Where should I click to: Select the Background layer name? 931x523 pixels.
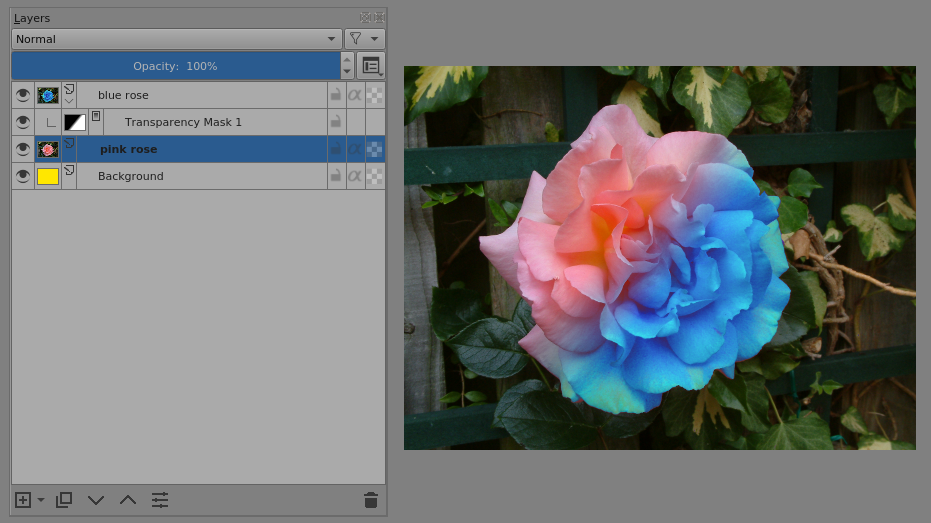pos(131,176)
